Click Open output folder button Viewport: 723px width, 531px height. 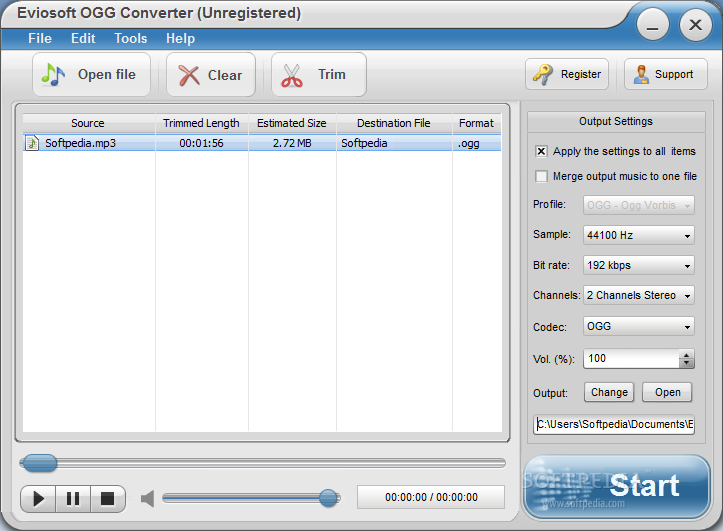tap(667, 392)
